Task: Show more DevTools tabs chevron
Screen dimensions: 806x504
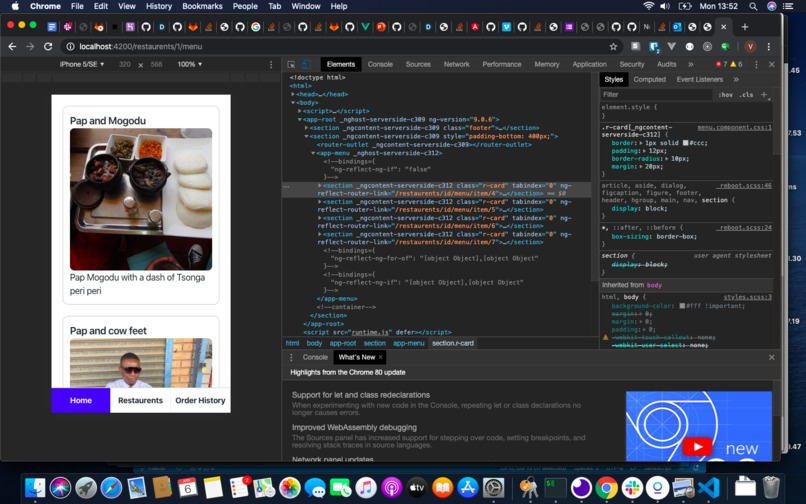Action: tap(690, 64)
